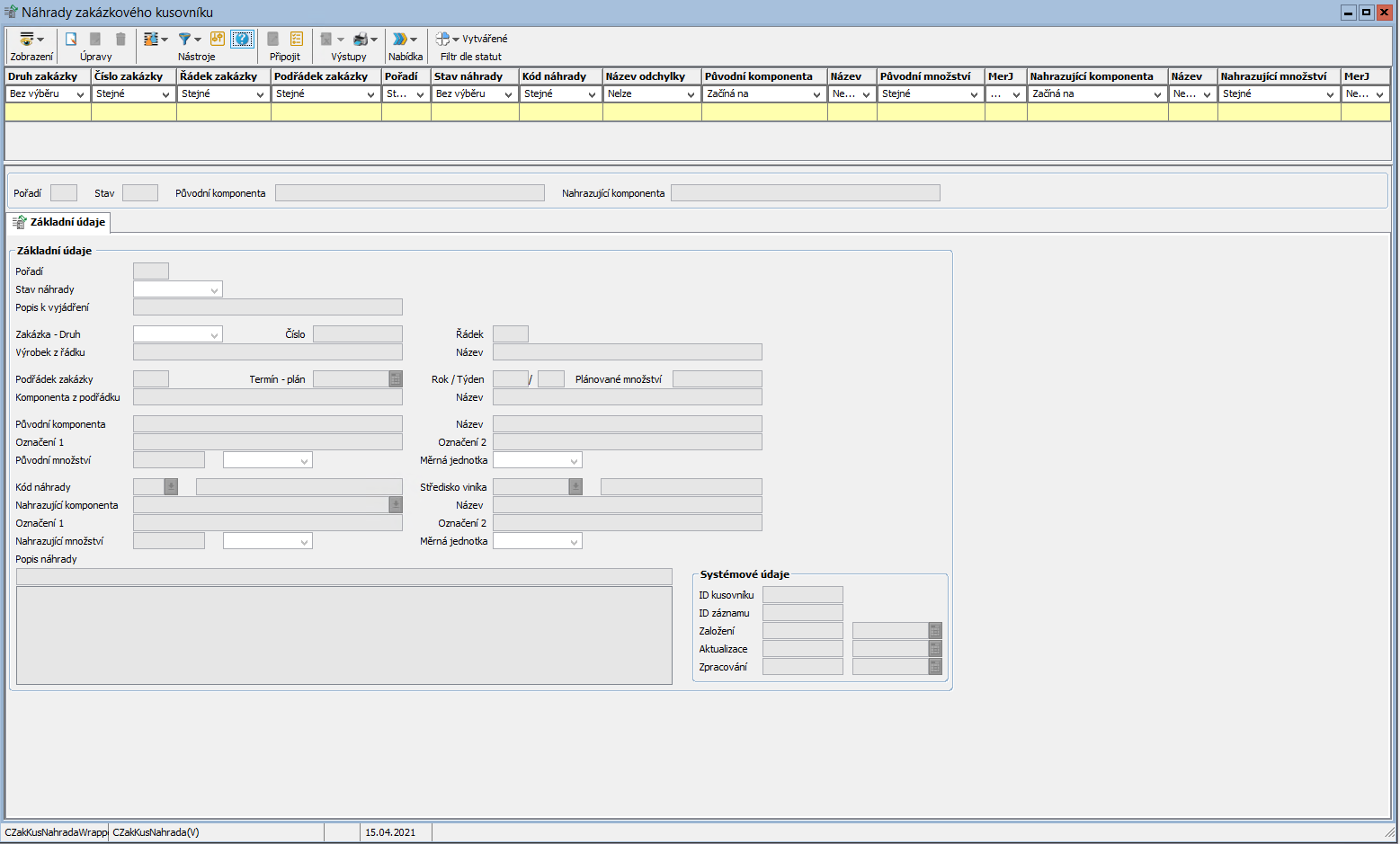Click the orange sliders settings icon
This screenshot has height=844, width=1400.
[218, 40]
